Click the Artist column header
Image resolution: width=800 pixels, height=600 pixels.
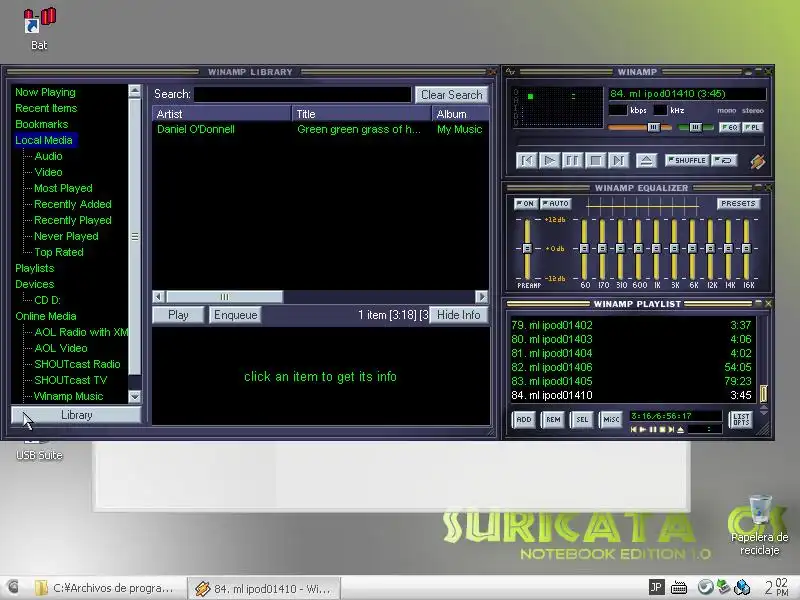pos(221,114)
